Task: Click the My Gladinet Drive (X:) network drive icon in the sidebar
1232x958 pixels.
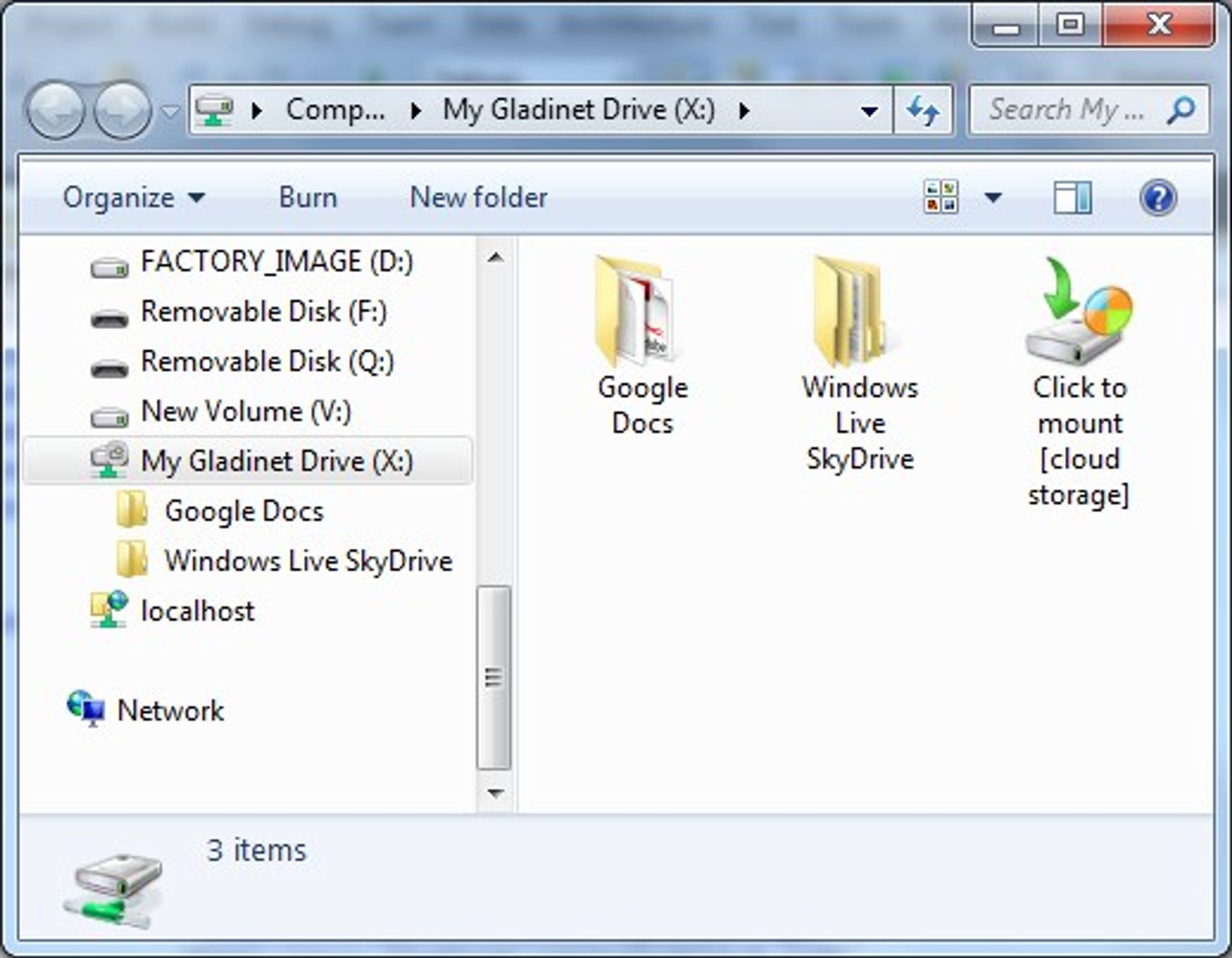Action: [x=109, y=459]
